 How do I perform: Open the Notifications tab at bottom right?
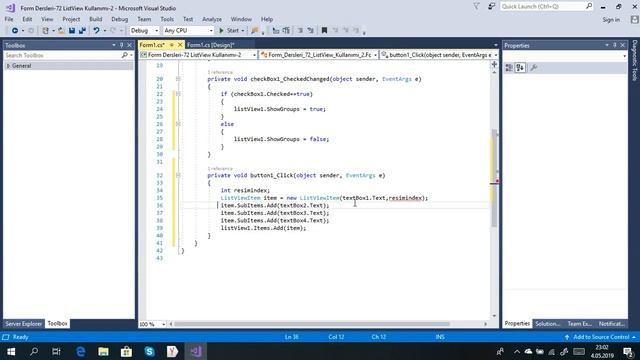(x=611, y=324)
